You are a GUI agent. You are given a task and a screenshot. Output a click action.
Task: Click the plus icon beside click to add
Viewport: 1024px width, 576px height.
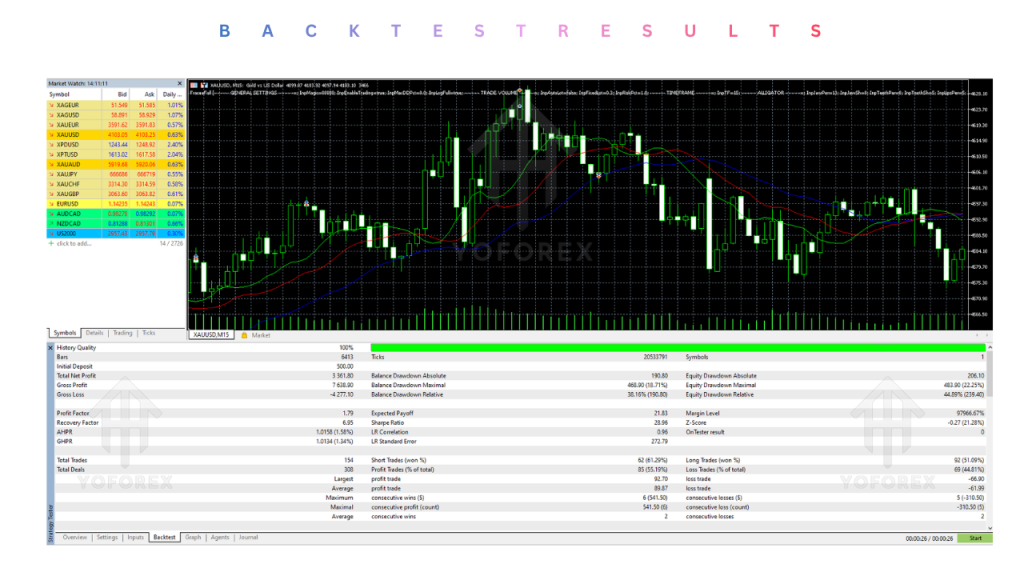click(51, 244)
